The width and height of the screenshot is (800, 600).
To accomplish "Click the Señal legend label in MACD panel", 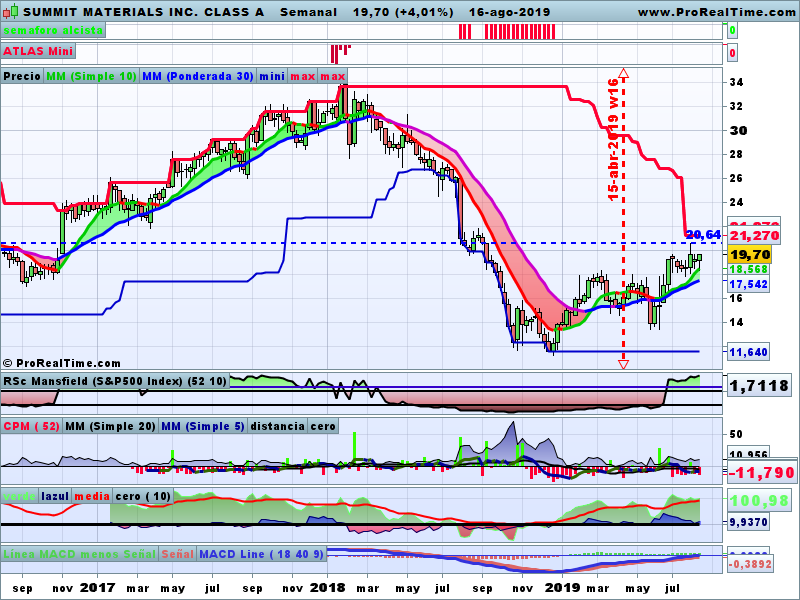I will tap(178, 554).
